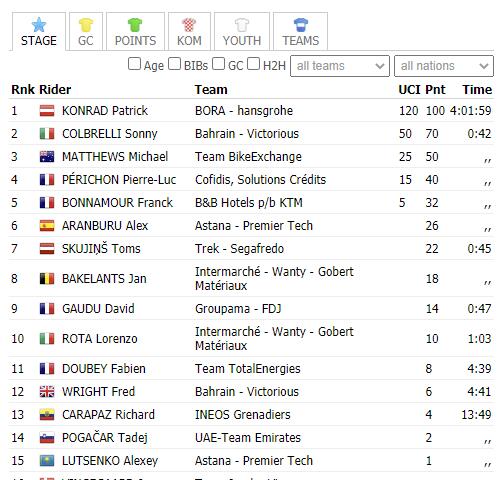This screenshot has height=480, width=504.
Task: Click the blue TEAMS jersey icon
Action: point(301,25)
